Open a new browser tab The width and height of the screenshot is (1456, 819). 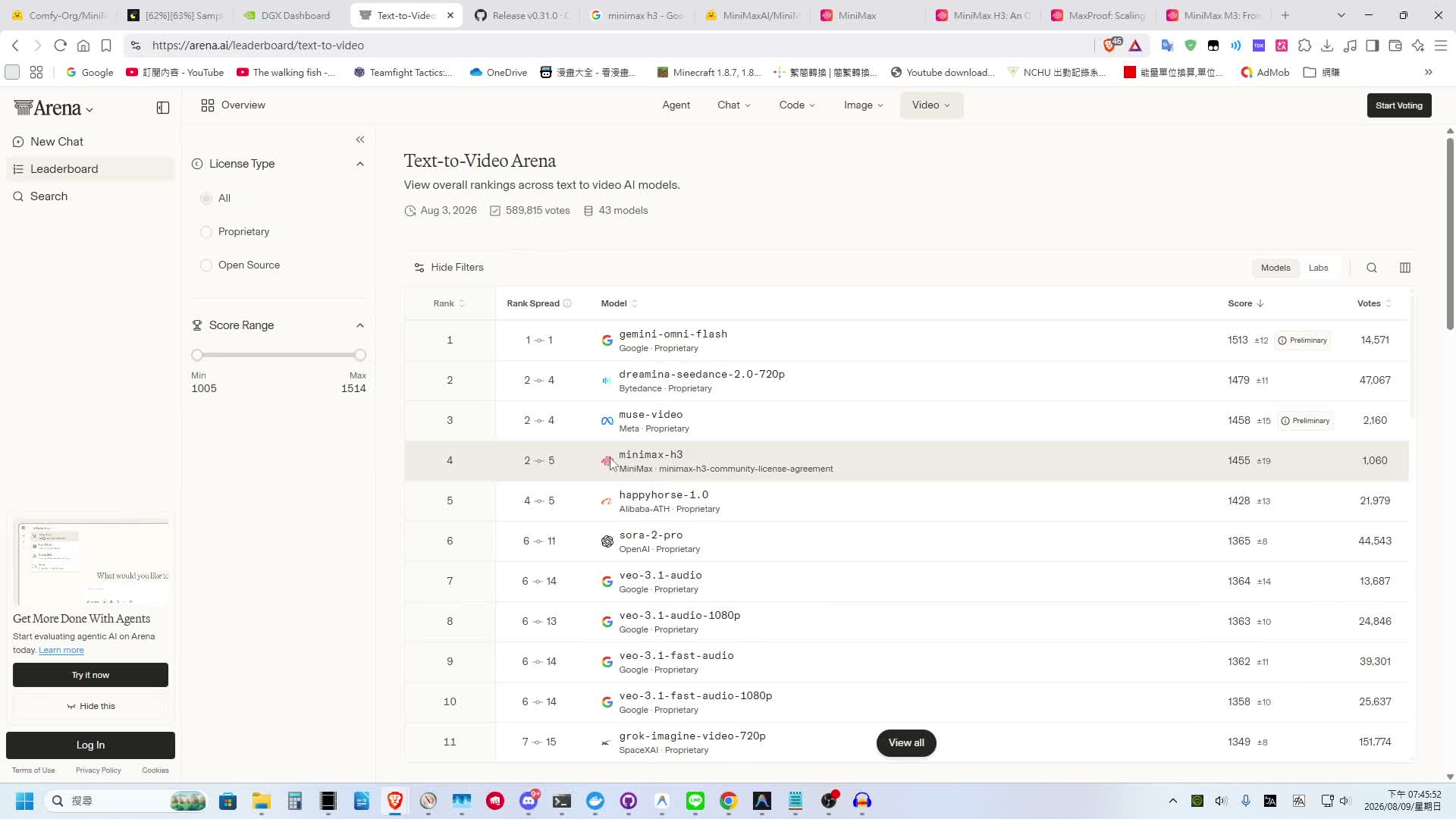pos(1285,15)
